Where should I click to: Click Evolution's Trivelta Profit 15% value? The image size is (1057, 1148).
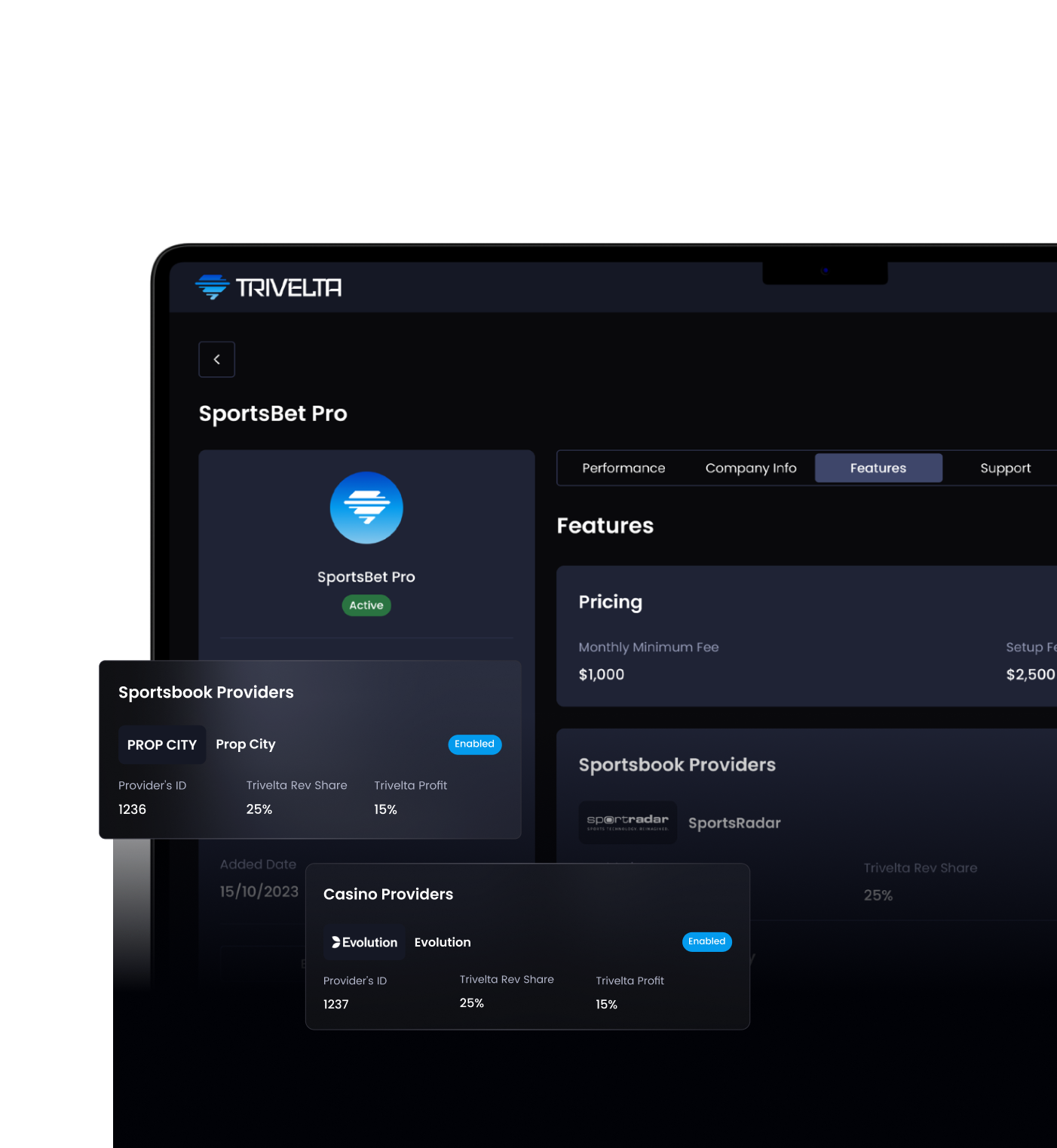coord(607,1004)
